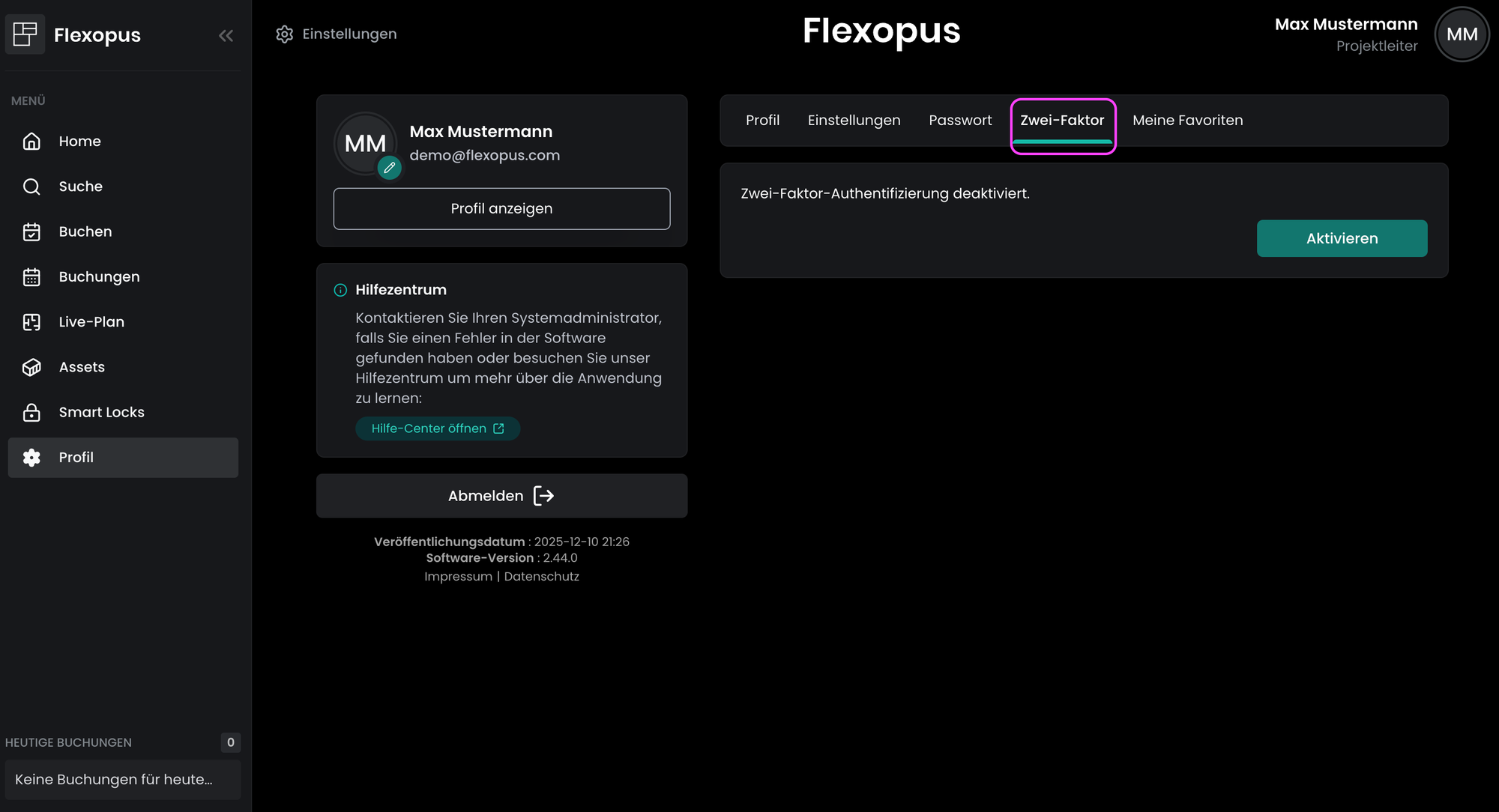Switch to the Passwort tab
Image resolution: width=1499 pixels, height=812 pixels.
(x=960, y=121)
